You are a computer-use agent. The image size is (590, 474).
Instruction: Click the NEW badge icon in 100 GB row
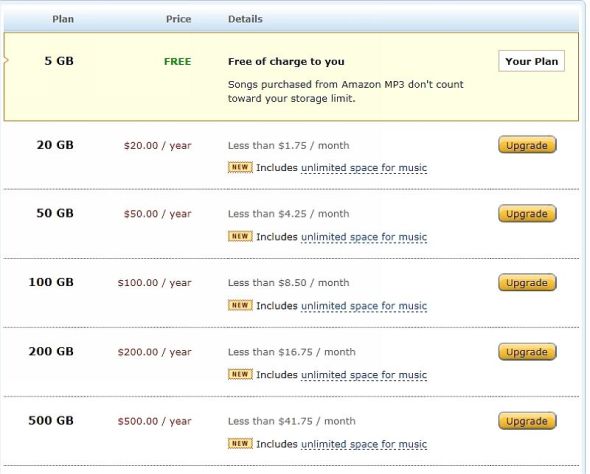[x=240, y=305]
